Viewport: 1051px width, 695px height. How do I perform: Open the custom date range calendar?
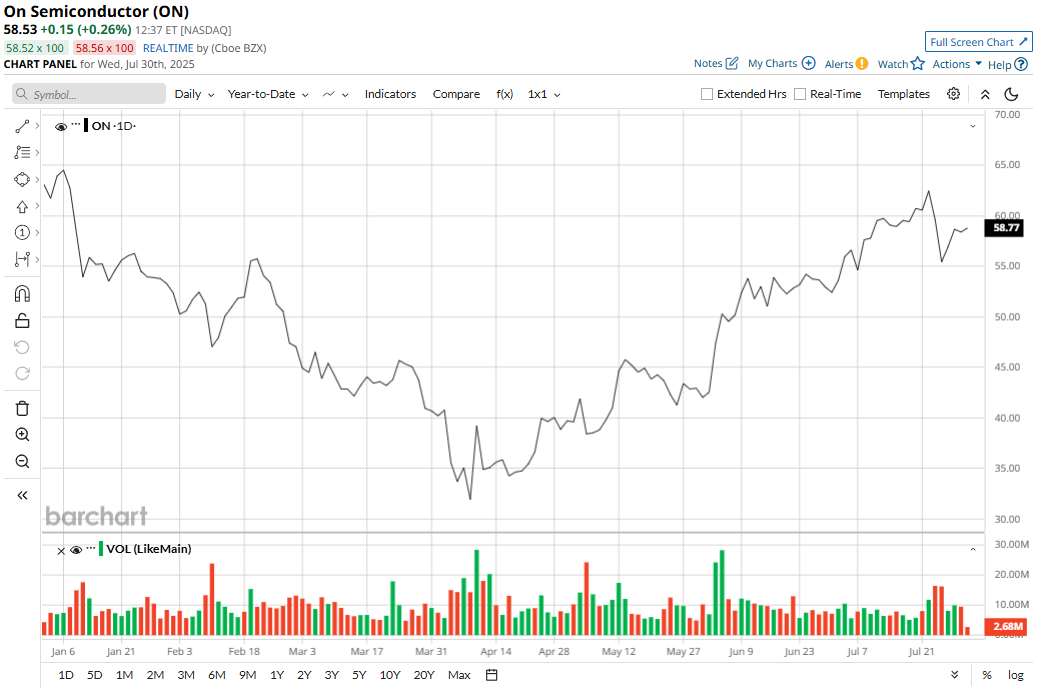[491, 675]
